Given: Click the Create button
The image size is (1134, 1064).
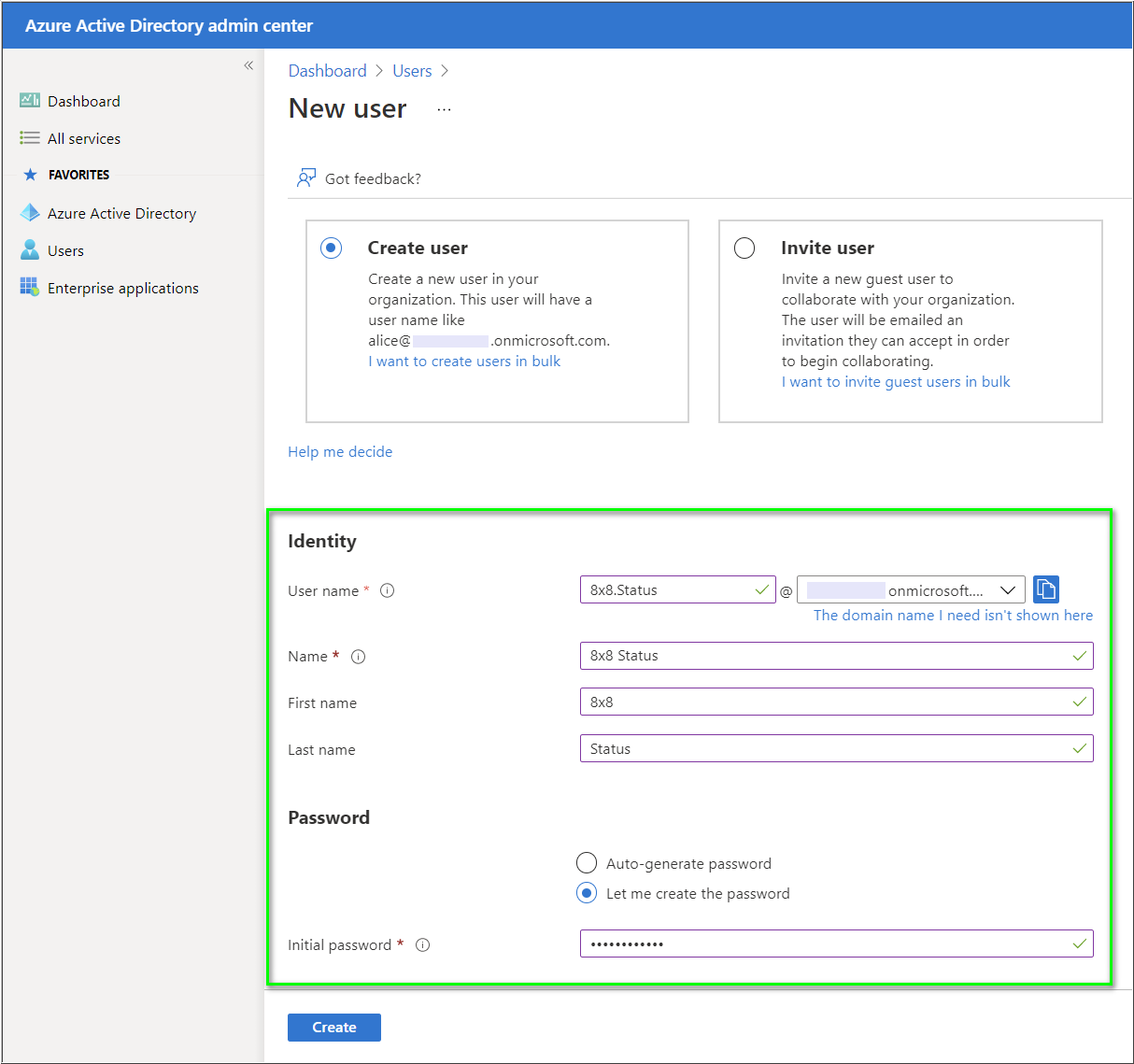Looking at the screenshot, I should point(334,1028).
